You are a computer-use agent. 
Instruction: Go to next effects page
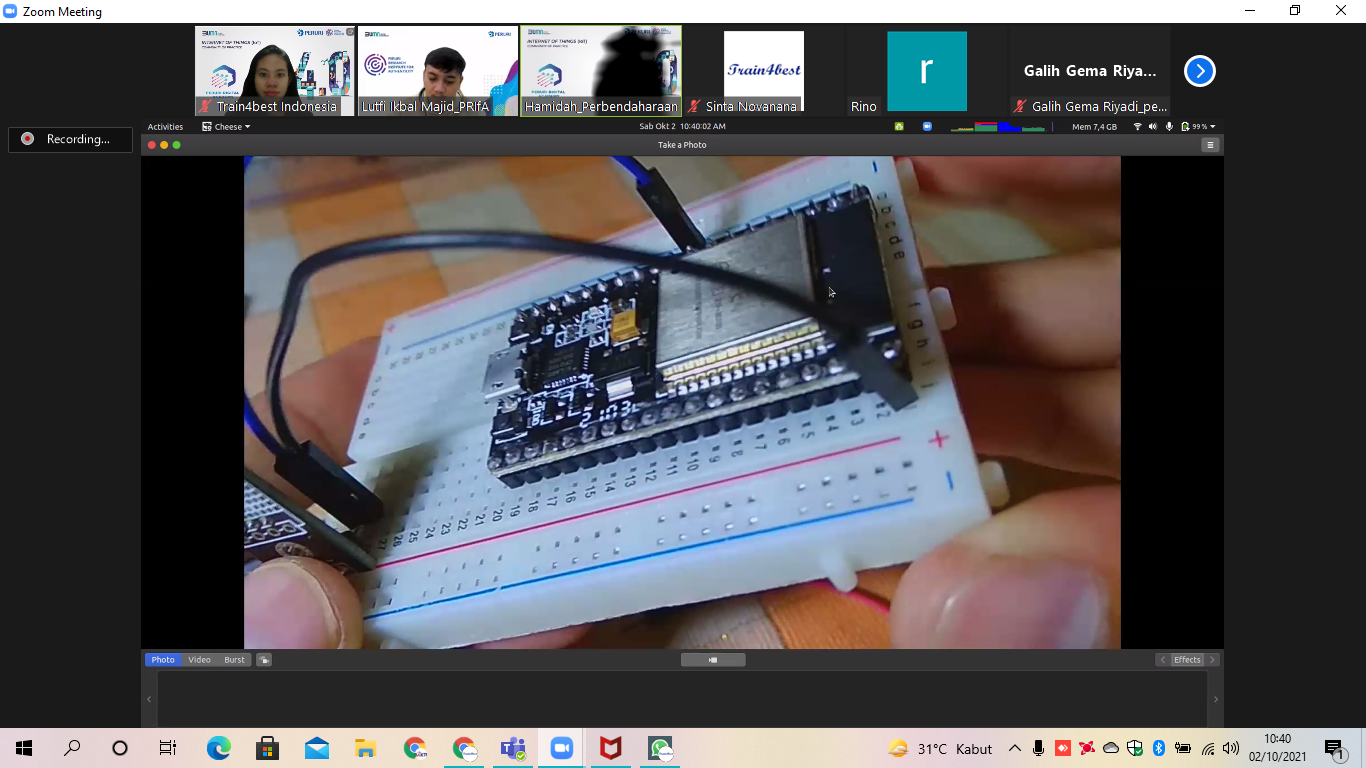(1212, 660)
